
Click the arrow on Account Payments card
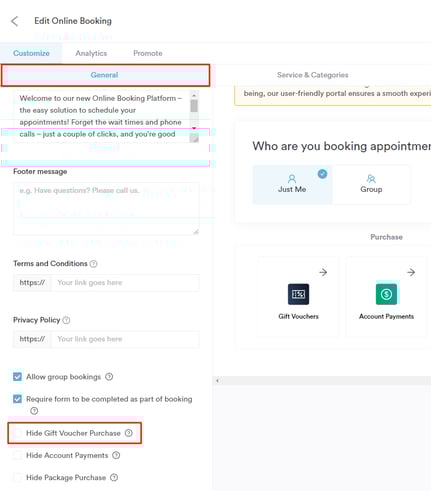[x=411, y=272]
